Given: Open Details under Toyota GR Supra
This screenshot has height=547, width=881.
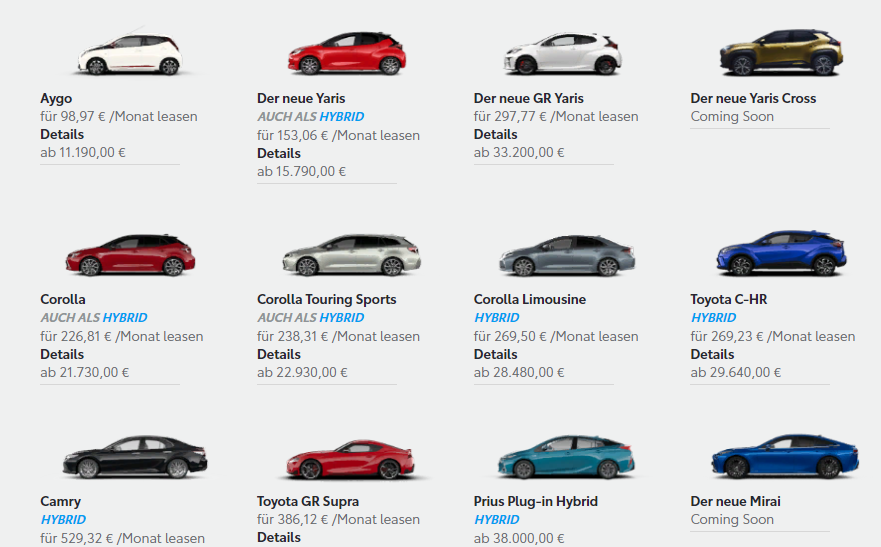Looking at the screenshot, I should click(x=279, y=538).
